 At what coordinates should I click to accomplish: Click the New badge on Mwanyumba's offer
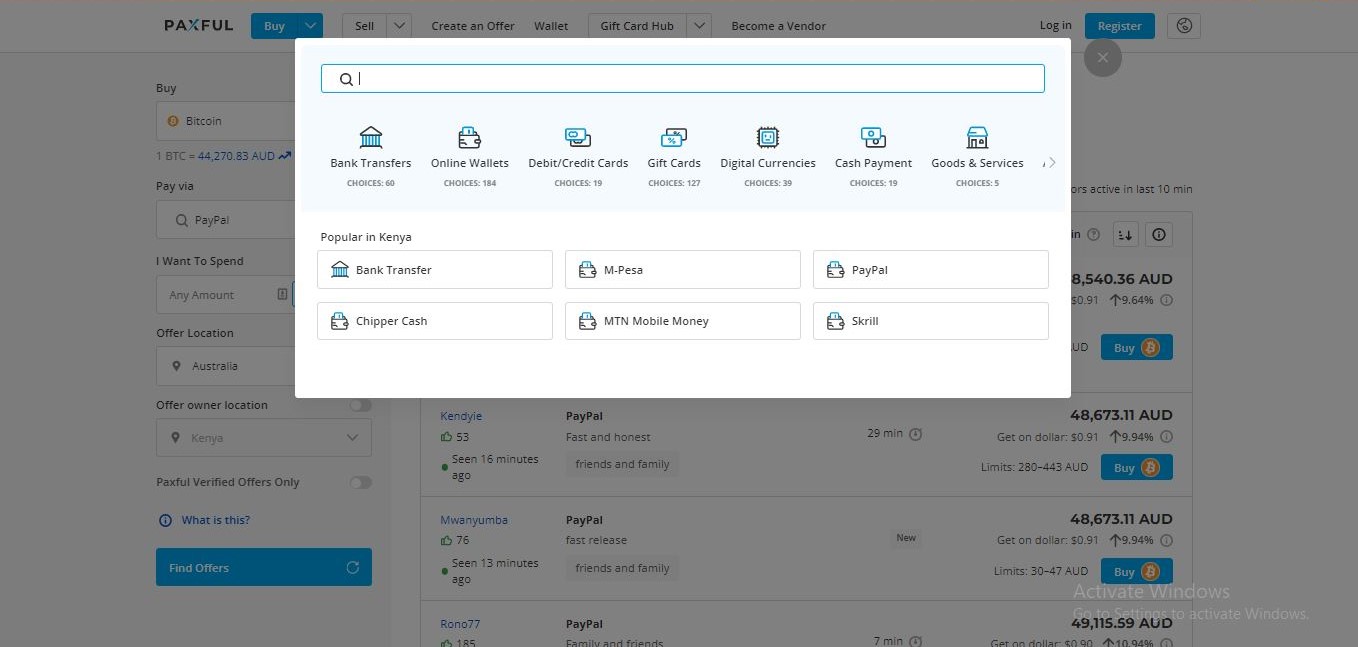(x=906, y=538)
